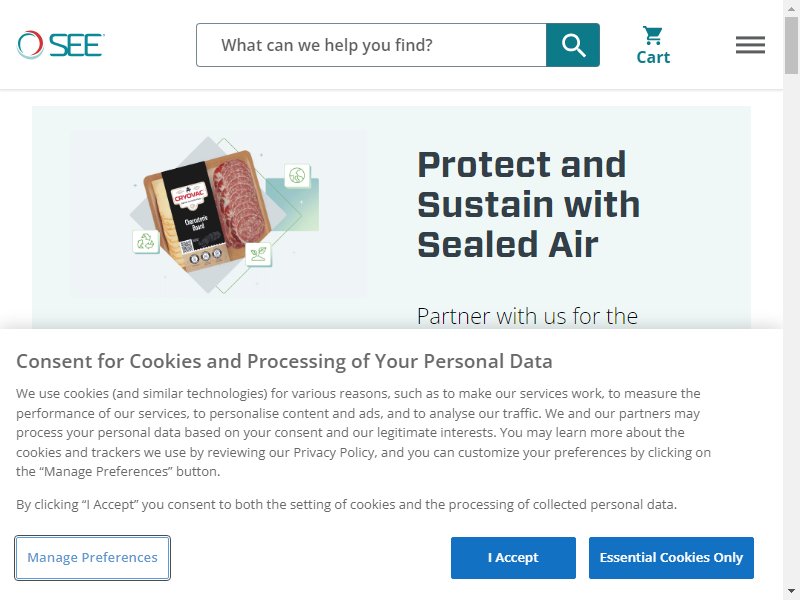
Task: Click the cookie consent banner heading
Action: (284, 361)
